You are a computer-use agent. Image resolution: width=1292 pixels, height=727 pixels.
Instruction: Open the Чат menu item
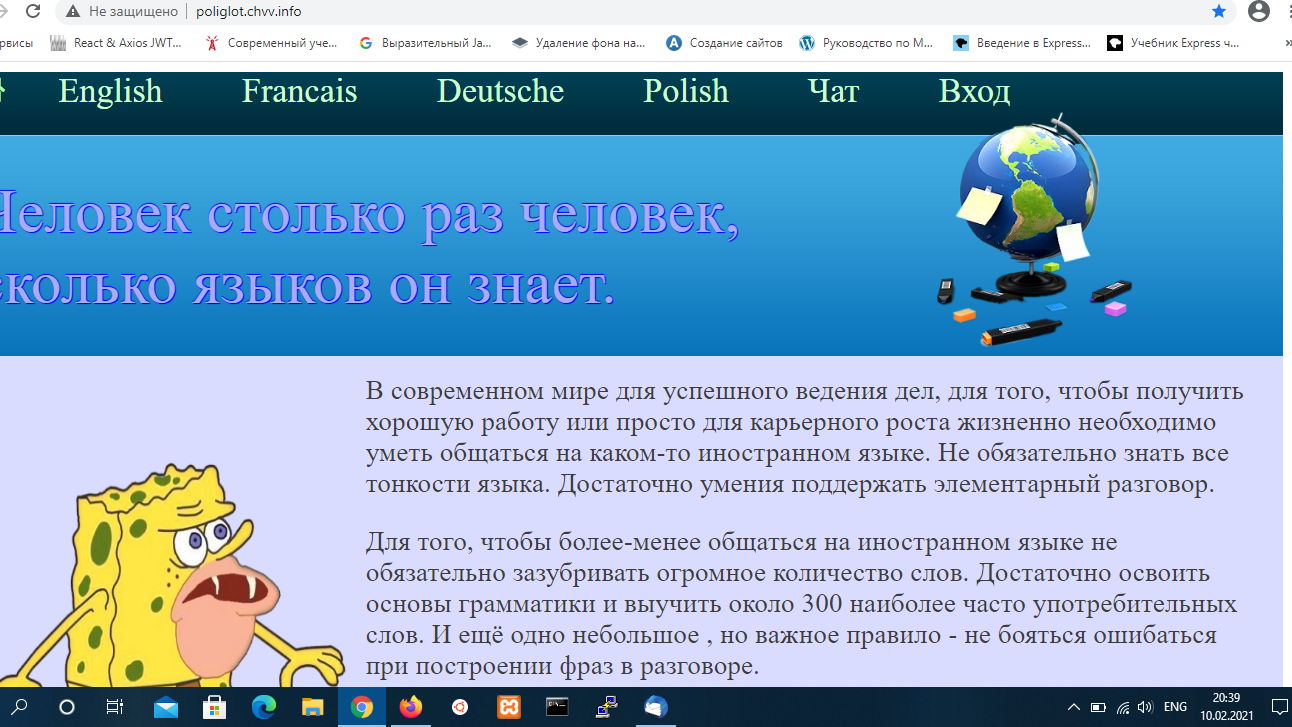click(833, 91)
